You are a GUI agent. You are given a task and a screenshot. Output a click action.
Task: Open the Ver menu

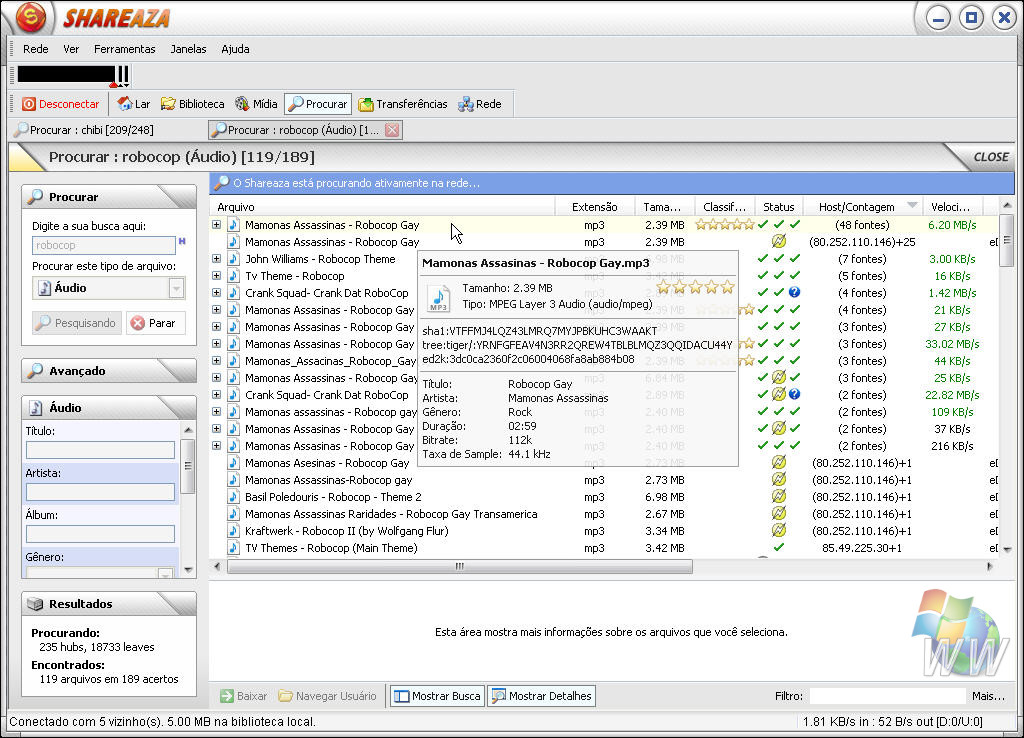pyautogui.click(x=71, y=49)
